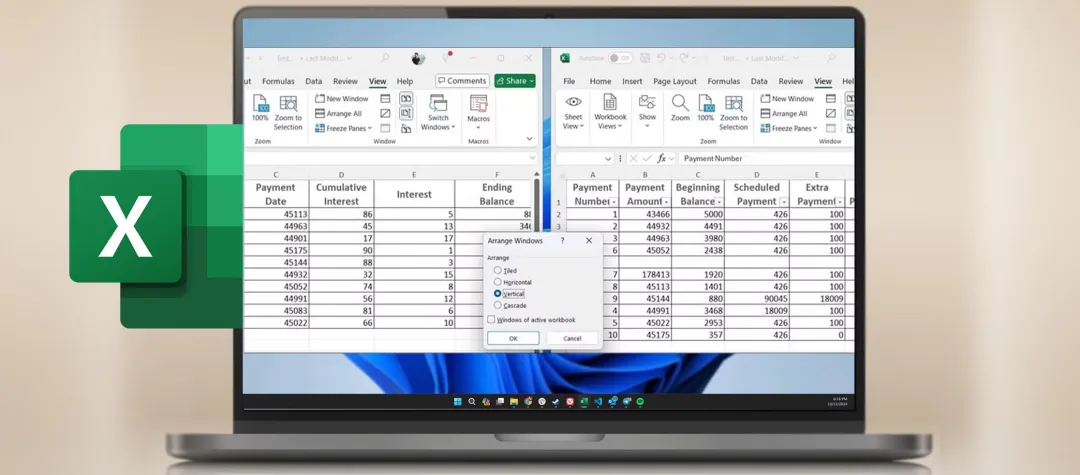Open Payment Number column filter dropdown
Viewport: 1080px width, 475px height.
pyautogui.click(x=613, y=202)
